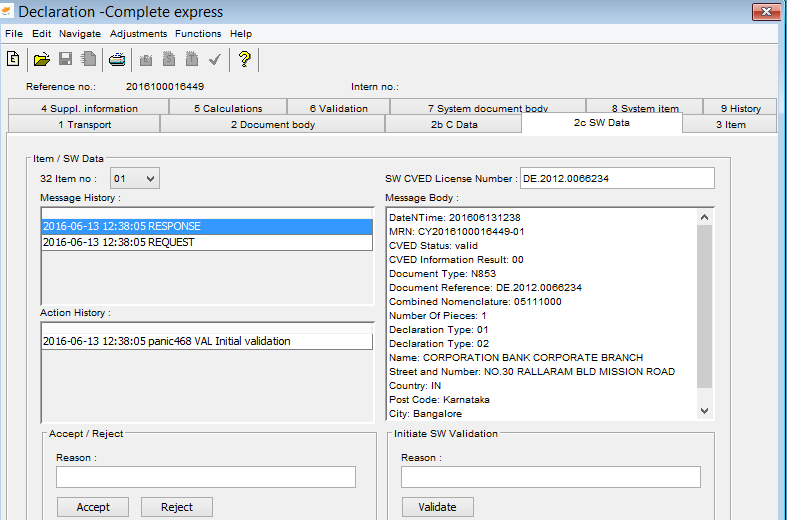787x520 pixels.
Task: Click the application icon in title bar
Action: pos(7,11)
